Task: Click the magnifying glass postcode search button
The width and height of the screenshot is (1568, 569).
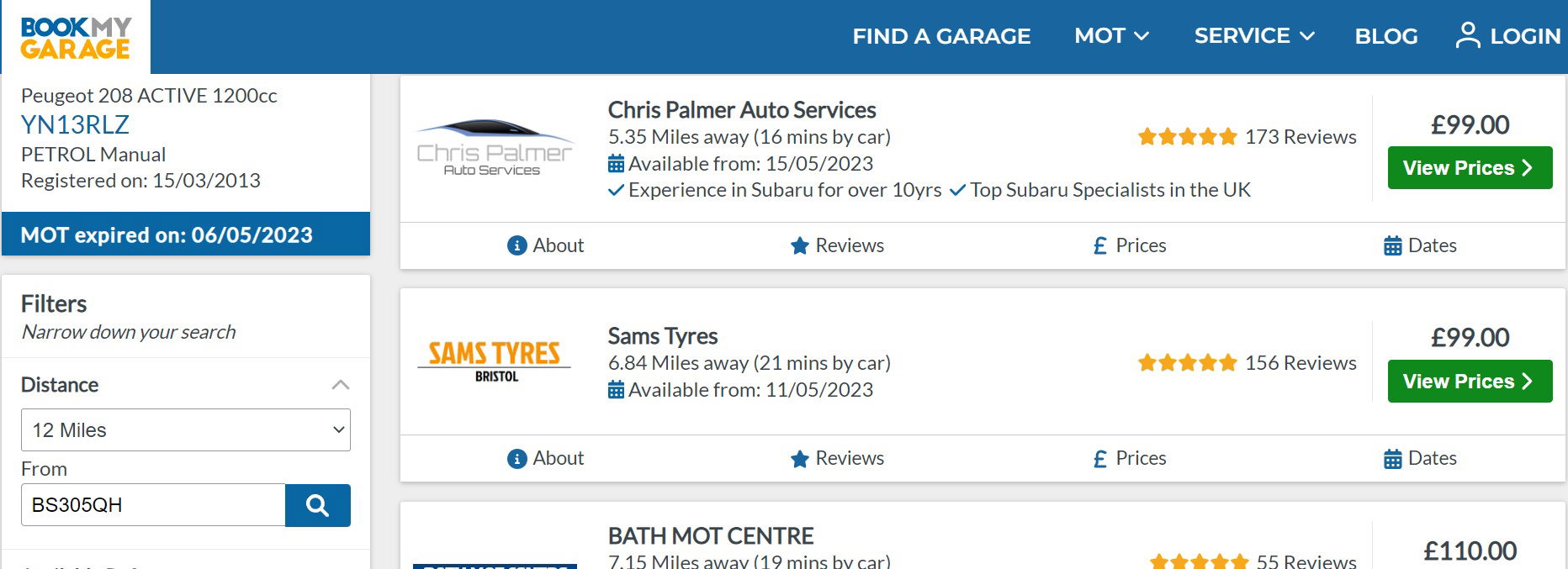Action: click(317, 505)
